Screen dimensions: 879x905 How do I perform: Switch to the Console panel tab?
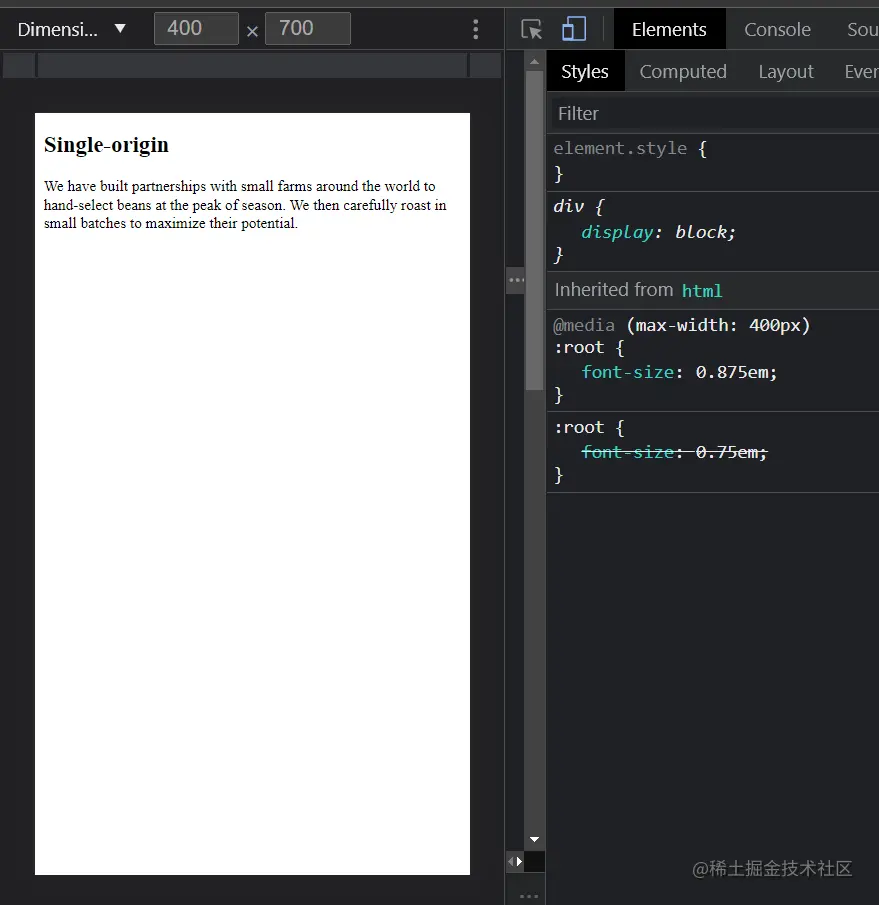(x=777, y=29)
